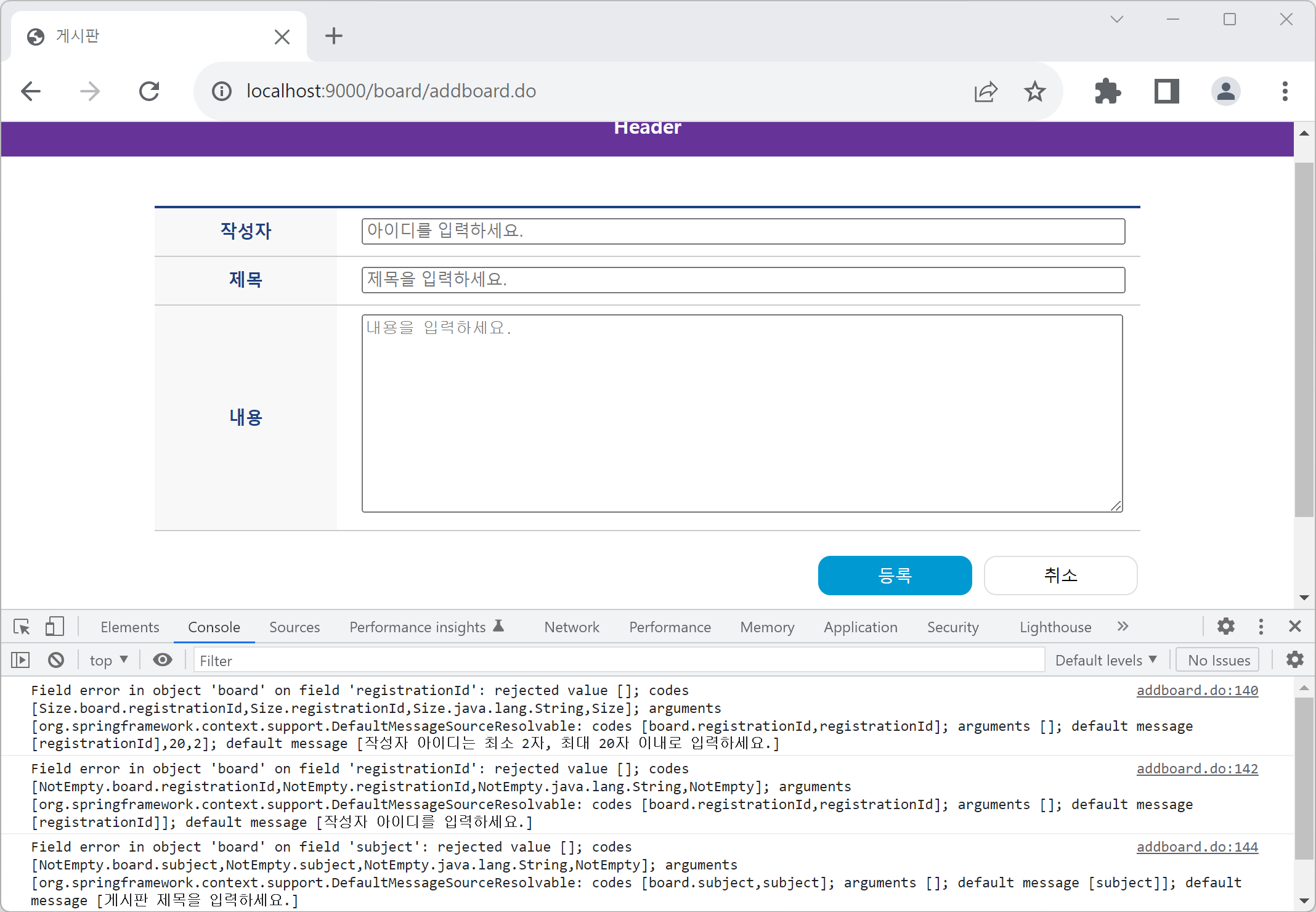
Task: Click the inspect element picker icon
Action: click(x=22, y=627)
